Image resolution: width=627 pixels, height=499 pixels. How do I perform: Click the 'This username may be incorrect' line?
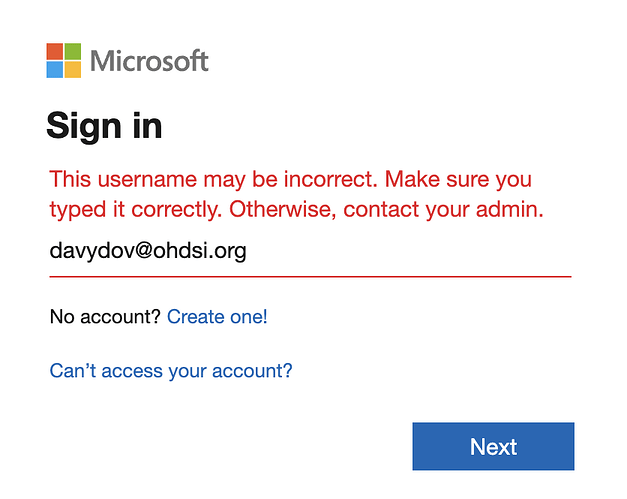coord(290,180)
